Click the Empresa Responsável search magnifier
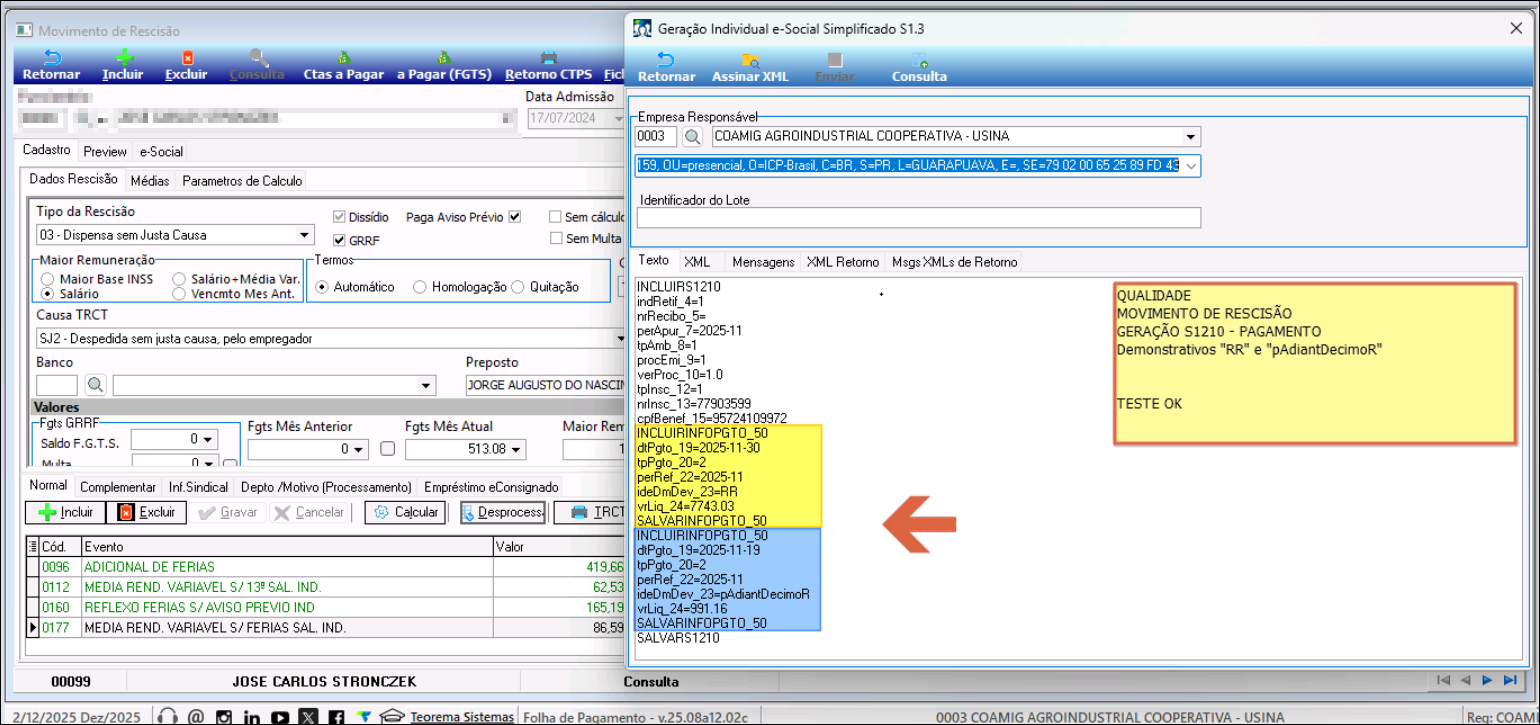Viewport: 1540px width, 725px height. pos(692,136)
